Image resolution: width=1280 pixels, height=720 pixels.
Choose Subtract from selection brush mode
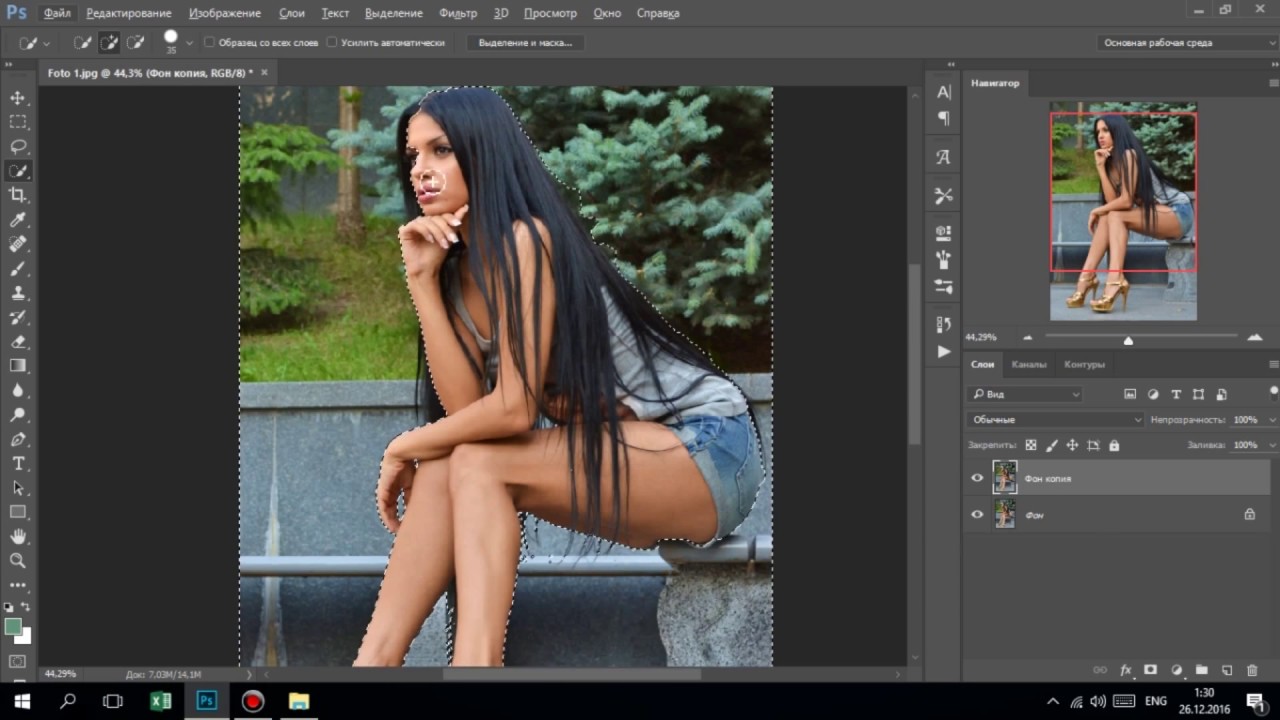135,43
